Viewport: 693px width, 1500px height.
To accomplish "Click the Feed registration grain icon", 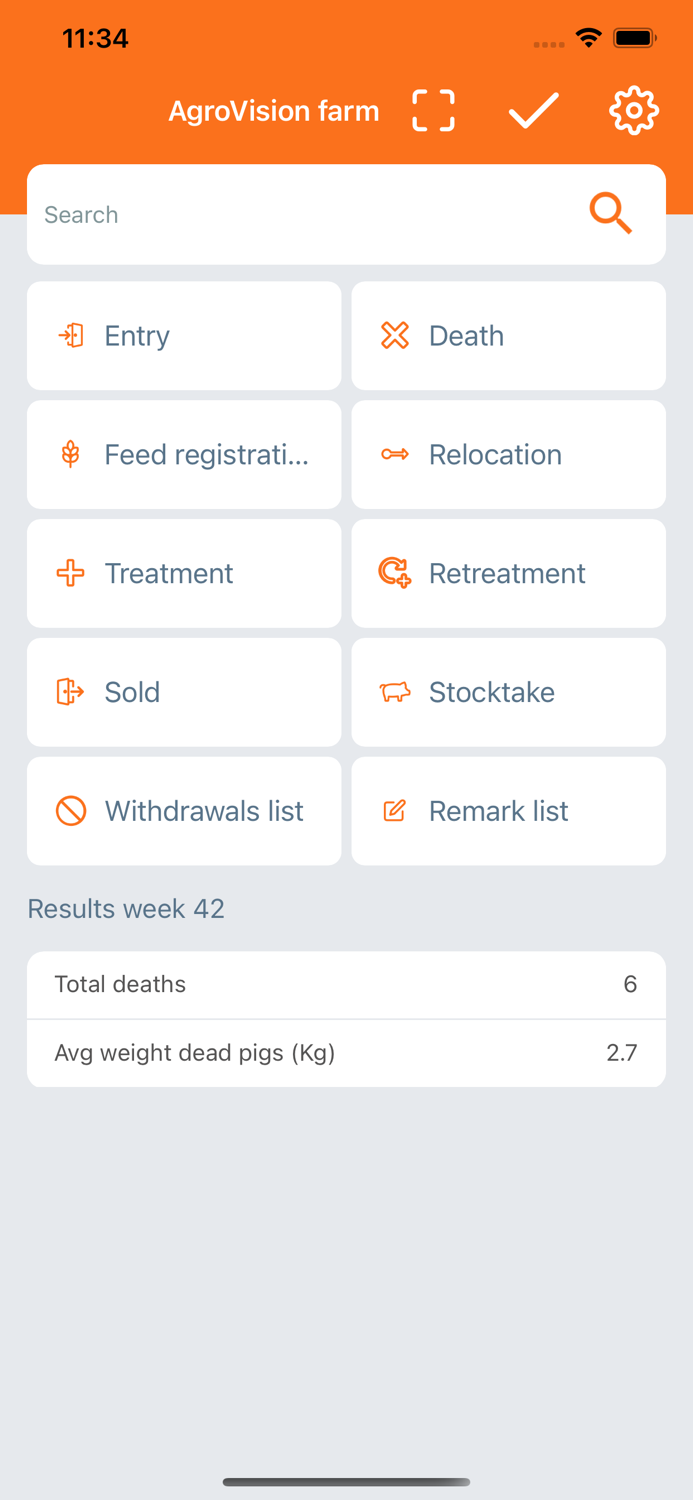I will pos(71,455).
